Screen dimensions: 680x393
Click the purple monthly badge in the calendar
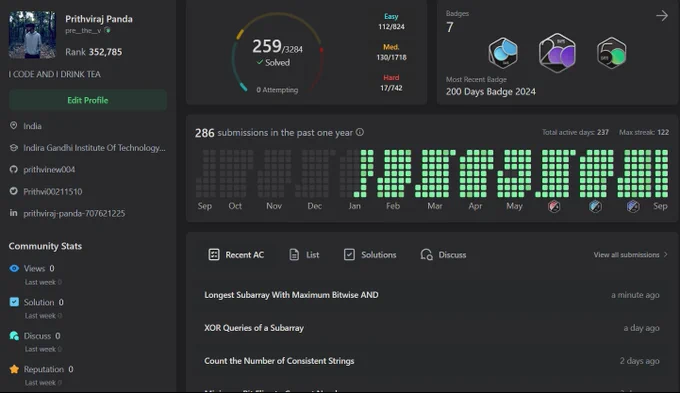pyautogui.click(x=633, y=206)
